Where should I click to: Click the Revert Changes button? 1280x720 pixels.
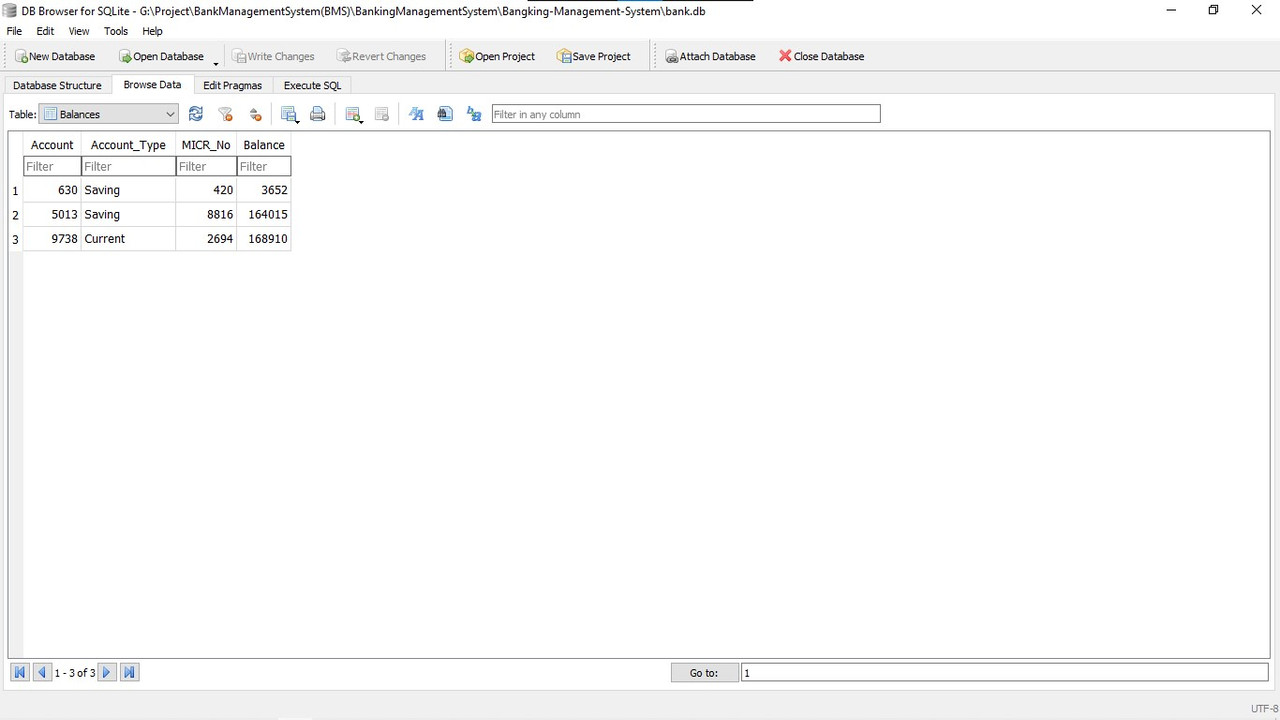[x=382, y=56]
